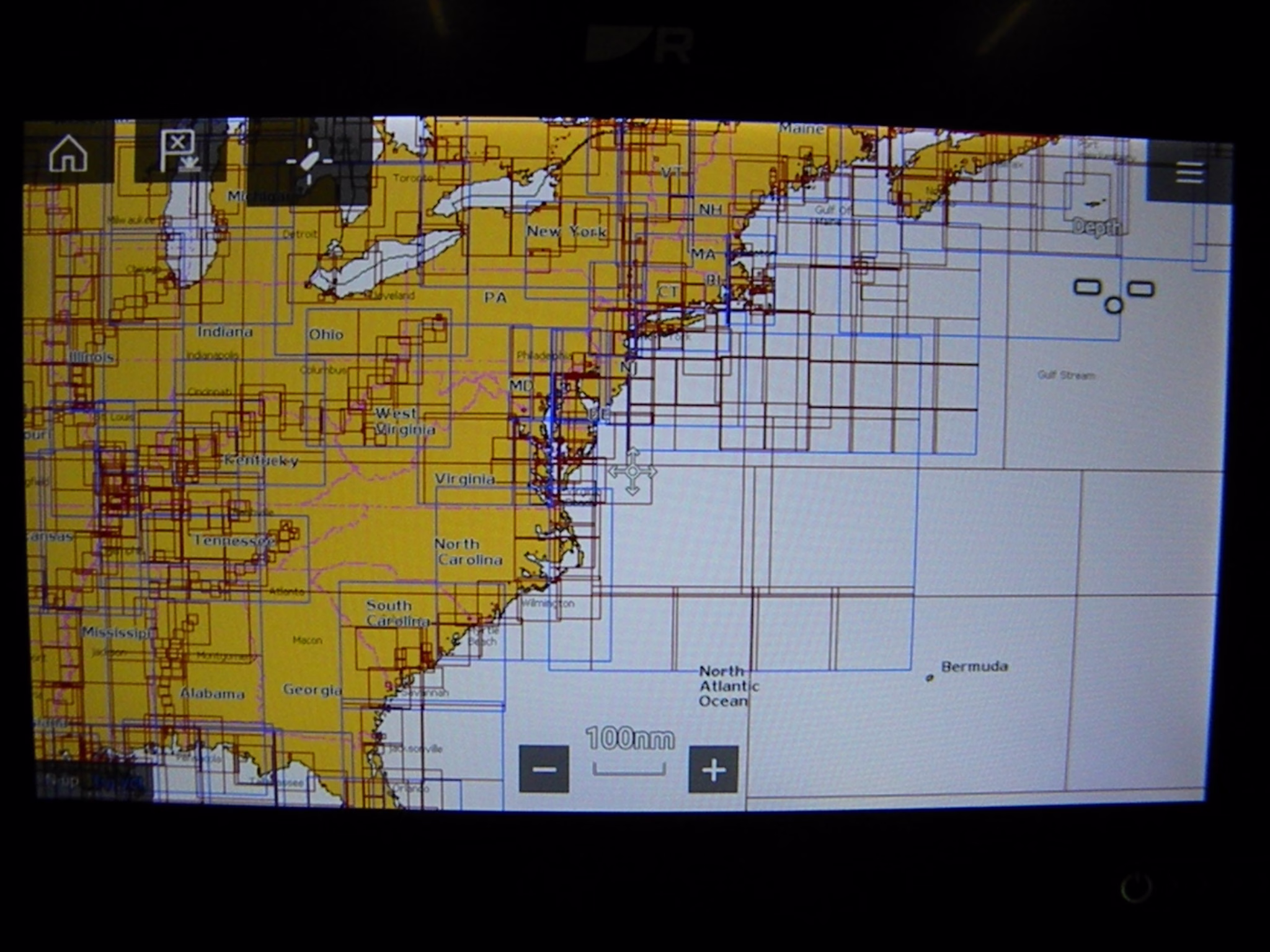Open the hamburger menu

pyautogui.click(x=1189, y=172)
